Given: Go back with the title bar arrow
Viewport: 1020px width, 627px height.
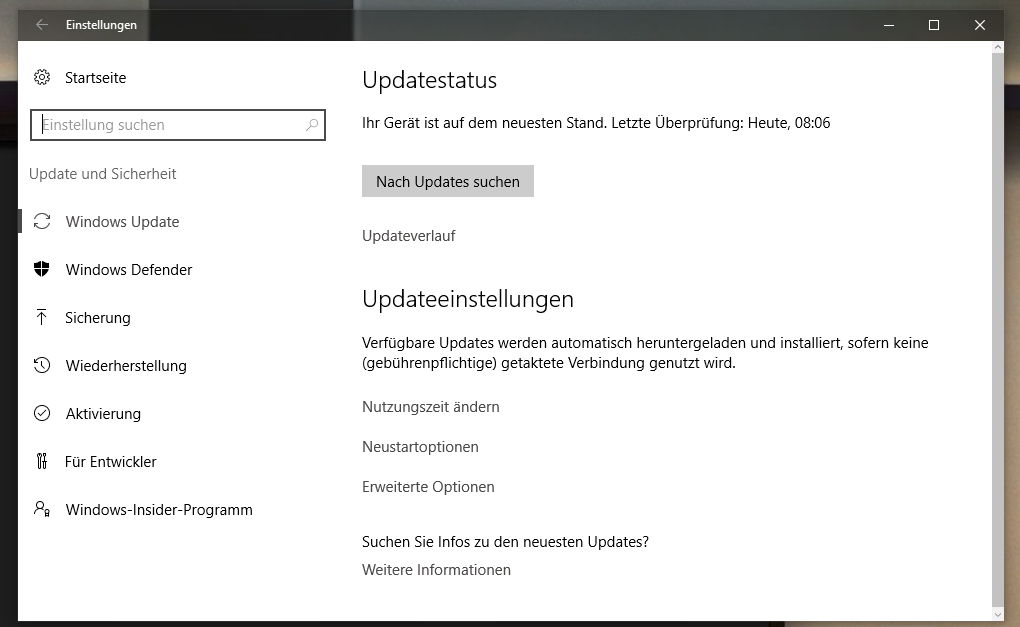Looking at the screenshot, I should coord(42,25).
